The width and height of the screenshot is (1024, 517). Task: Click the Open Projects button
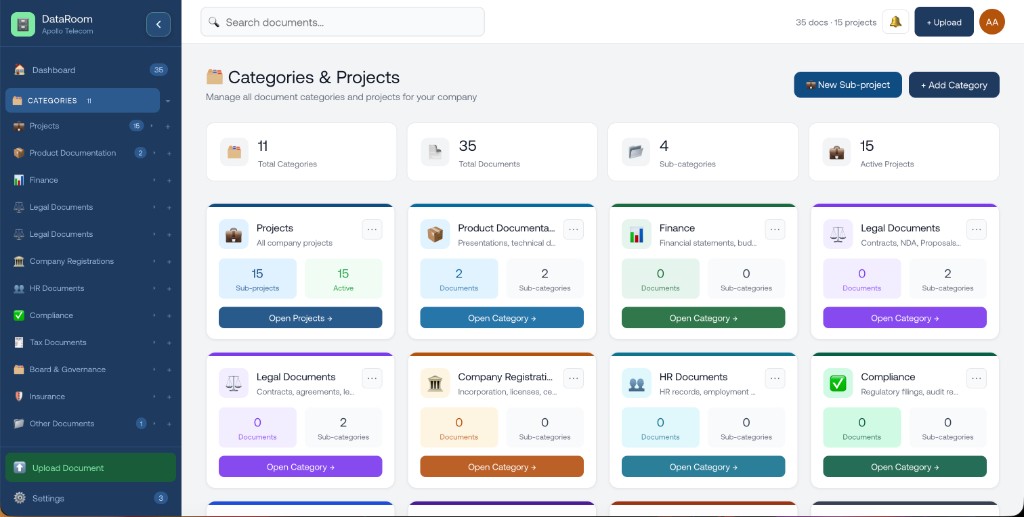300,318
